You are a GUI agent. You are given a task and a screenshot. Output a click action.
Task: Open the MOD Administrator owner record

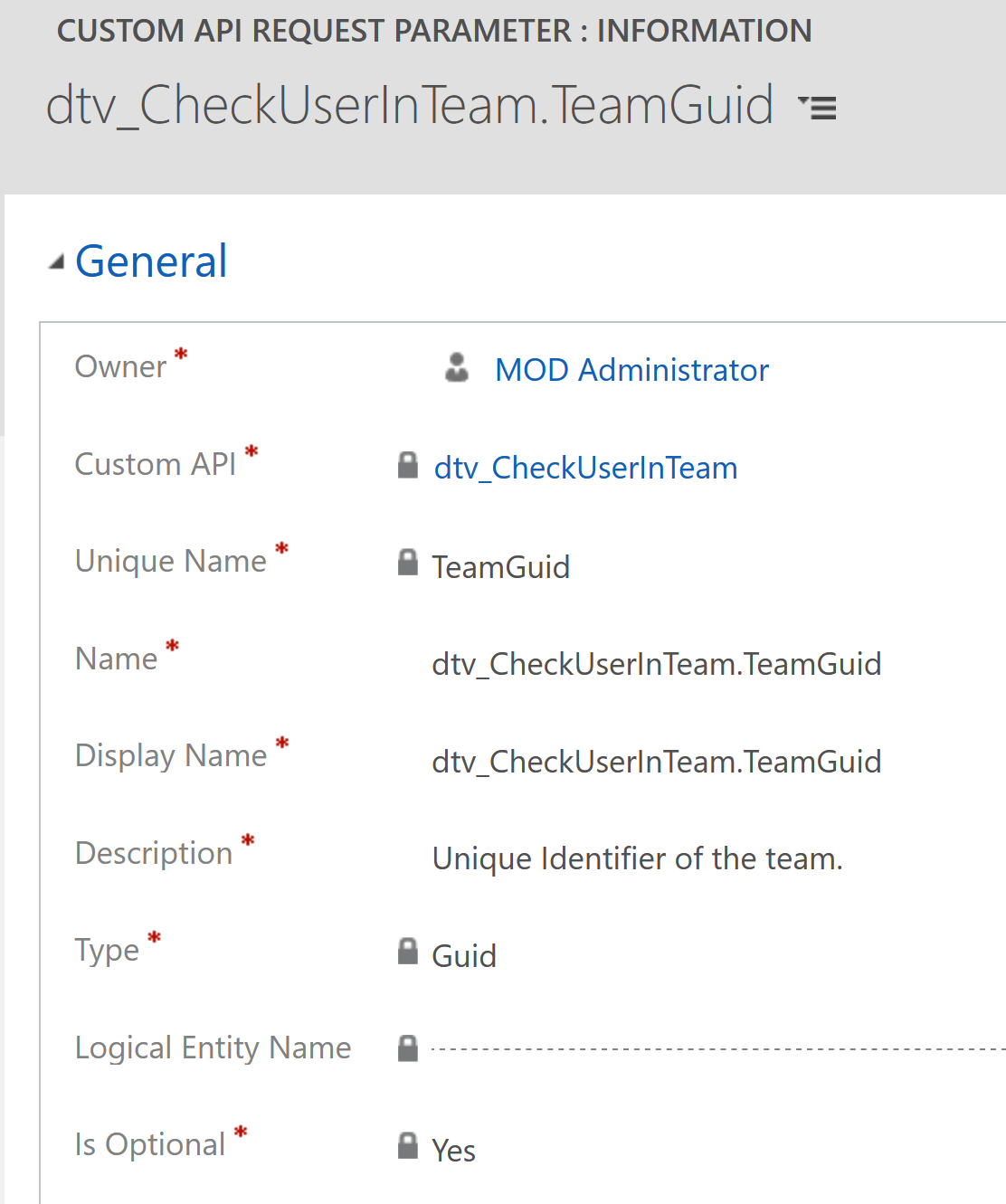pyautogui.click(x=631, y=369)
